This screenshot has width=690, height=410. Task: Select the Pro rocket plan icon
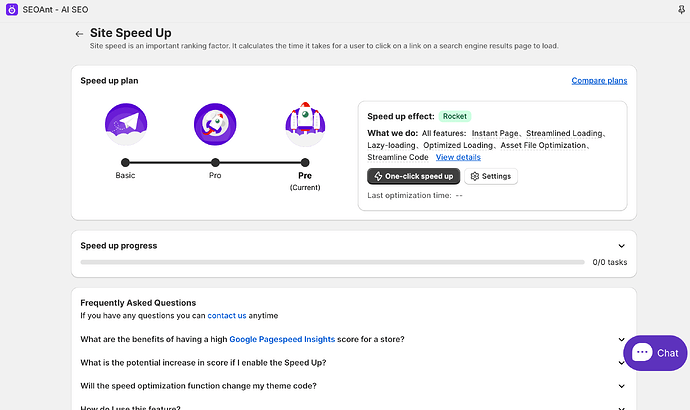click(215, 124)
